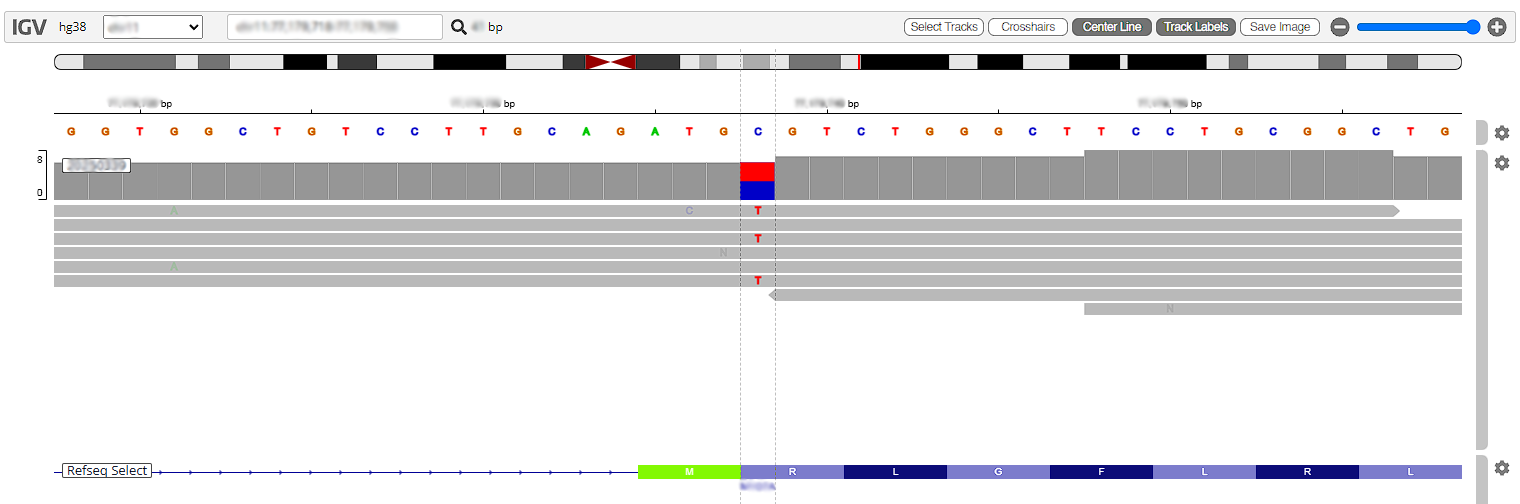Disable the Center Line toggle
The image size is (1520, 504).
(x=1111, y=27)
